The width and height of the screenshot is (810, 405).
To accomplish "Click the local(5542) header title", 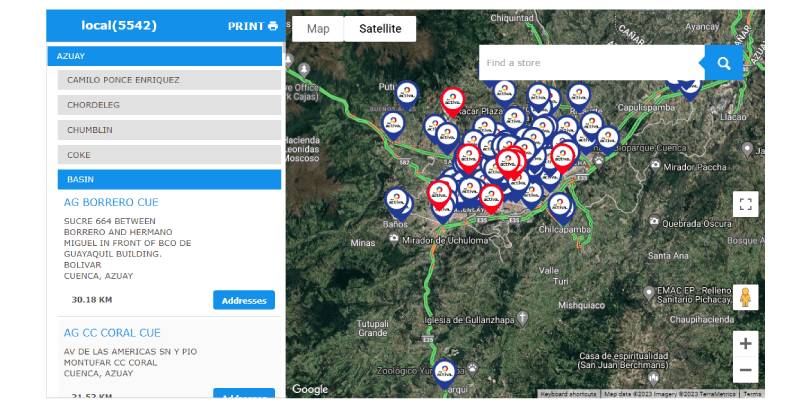I will pyautogui.click(x=119, y=25).
